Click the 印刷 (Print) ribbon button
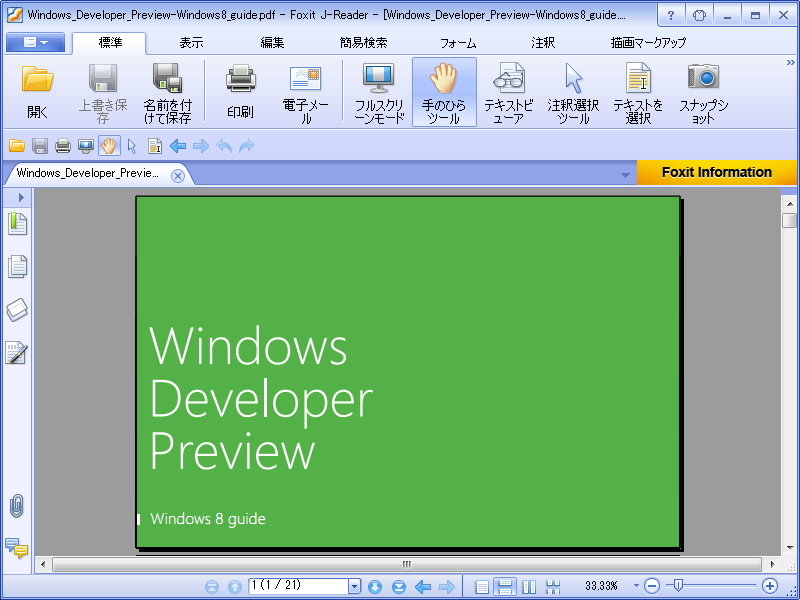 pyautogui.click(x=241, y=92)
